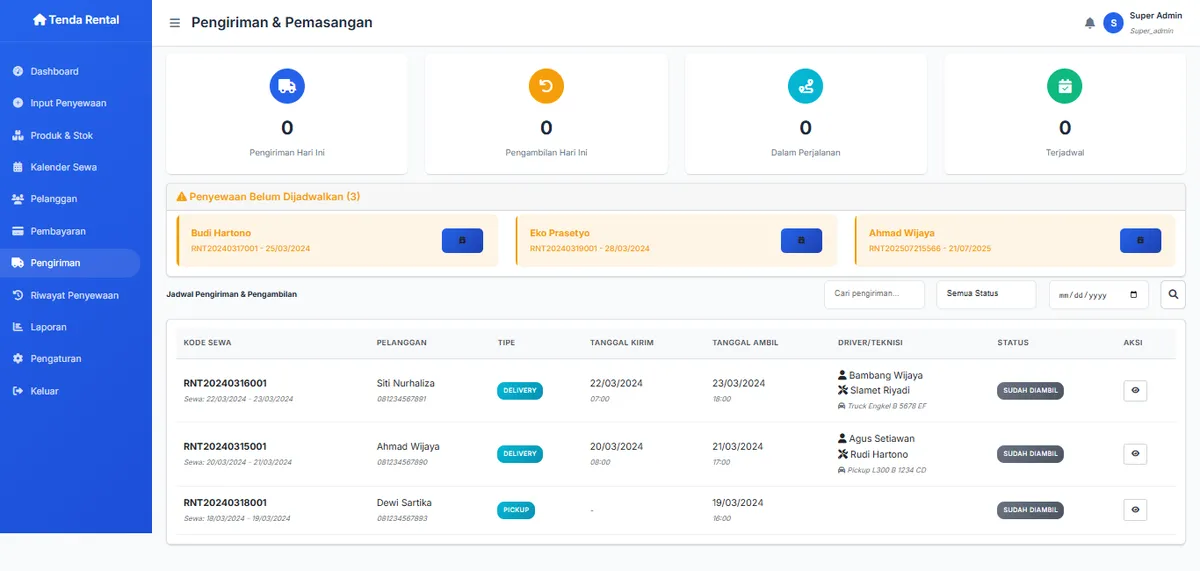This screenshot has height=571, width=1200.
Task: Click the teal route in-transit stat icon
Action: [x=806, y=86]
